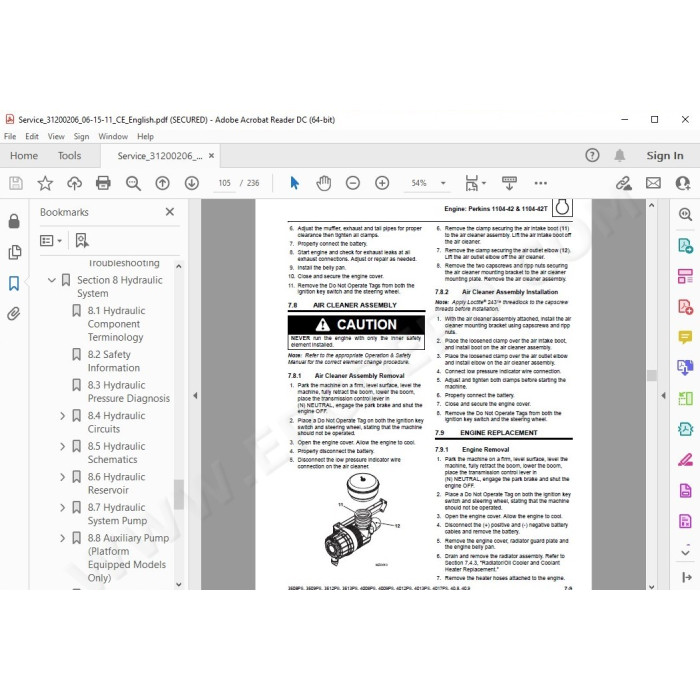This screenshot has width=700, height=700.
Task: Collapse the left navigation pane arrow
Action: click(195, 396)
